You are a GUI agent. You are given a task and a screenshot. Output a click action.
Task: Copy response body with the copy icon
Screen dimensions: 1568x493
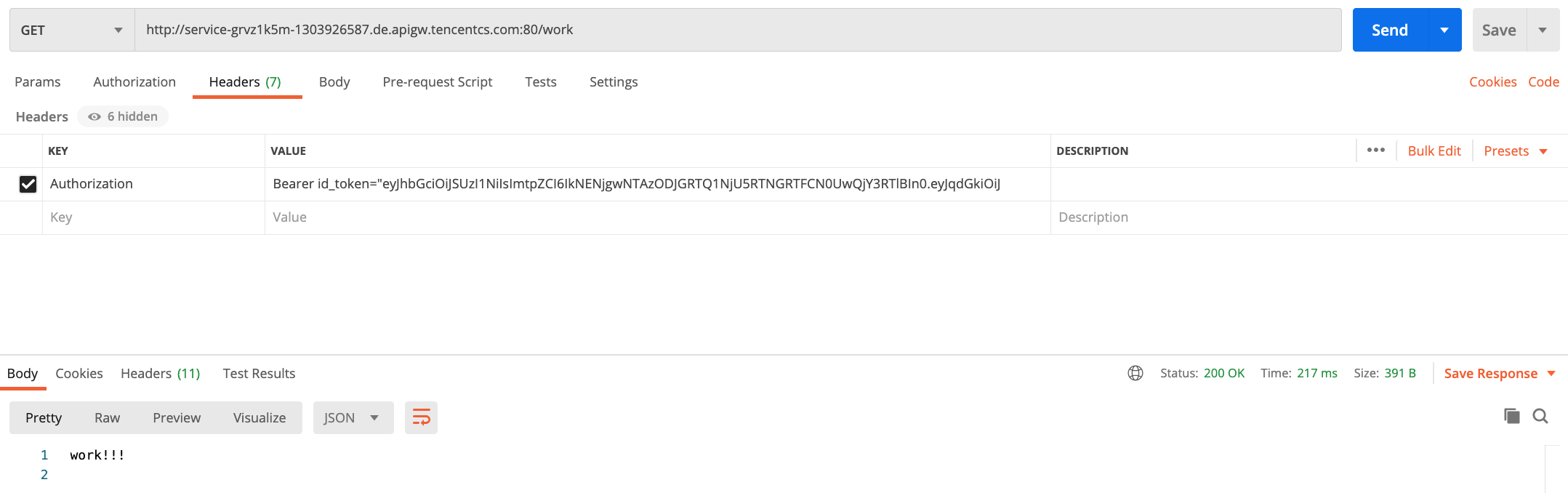(x=1511, y=416)
